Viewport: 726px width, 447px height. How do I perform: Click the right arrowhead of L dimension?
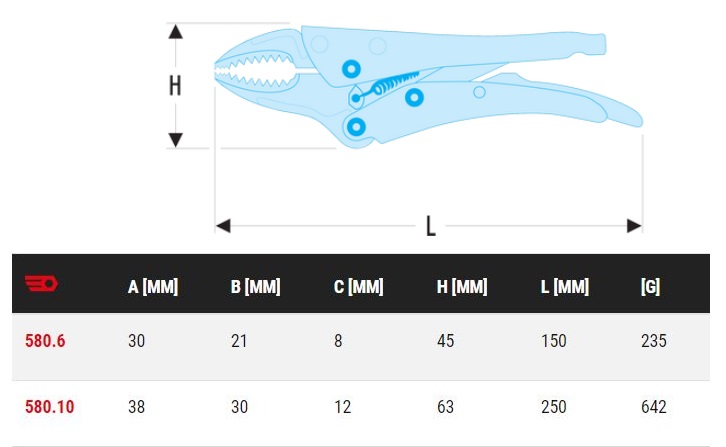pyautogui.click(x=634, y=226)
